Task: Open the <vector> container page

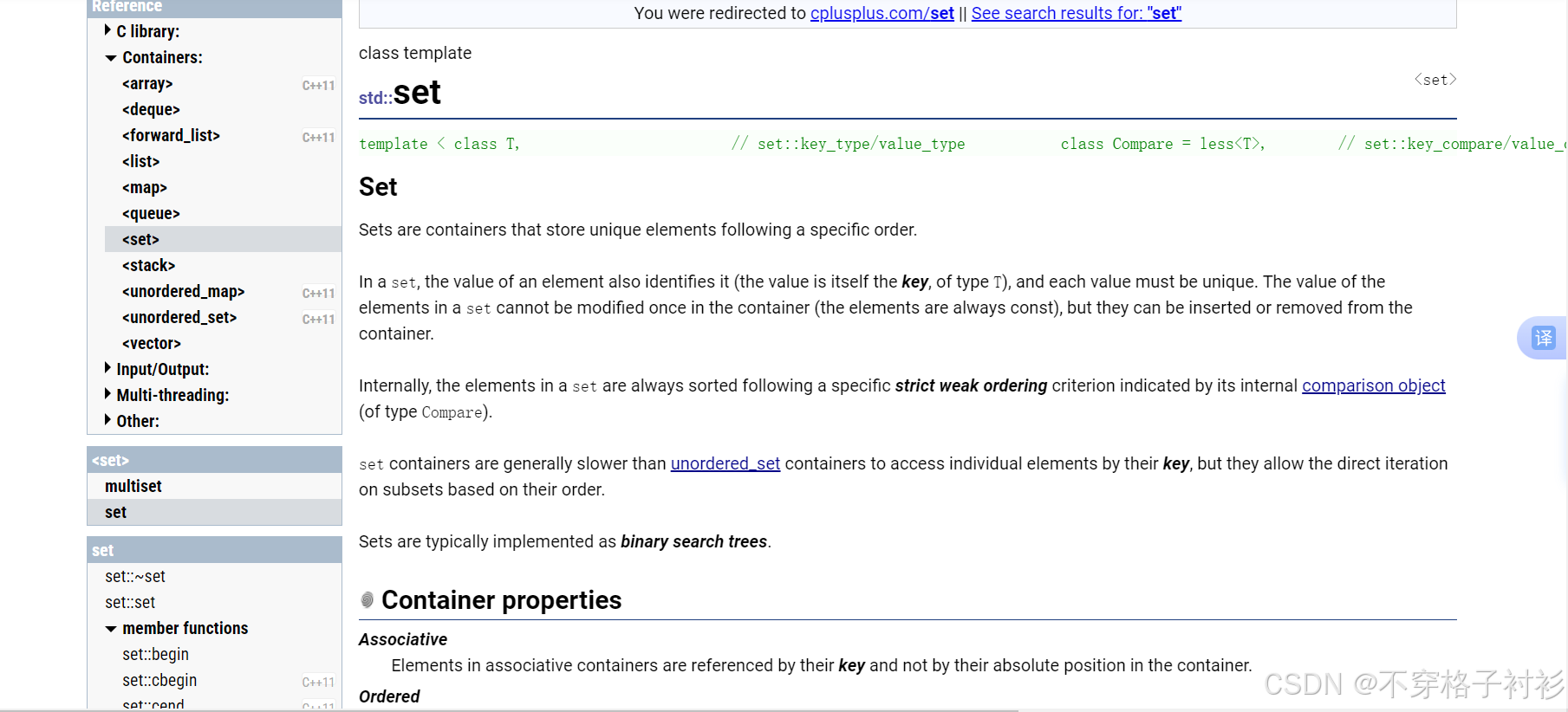Action: pyautogui.click(x=152, y=343)
